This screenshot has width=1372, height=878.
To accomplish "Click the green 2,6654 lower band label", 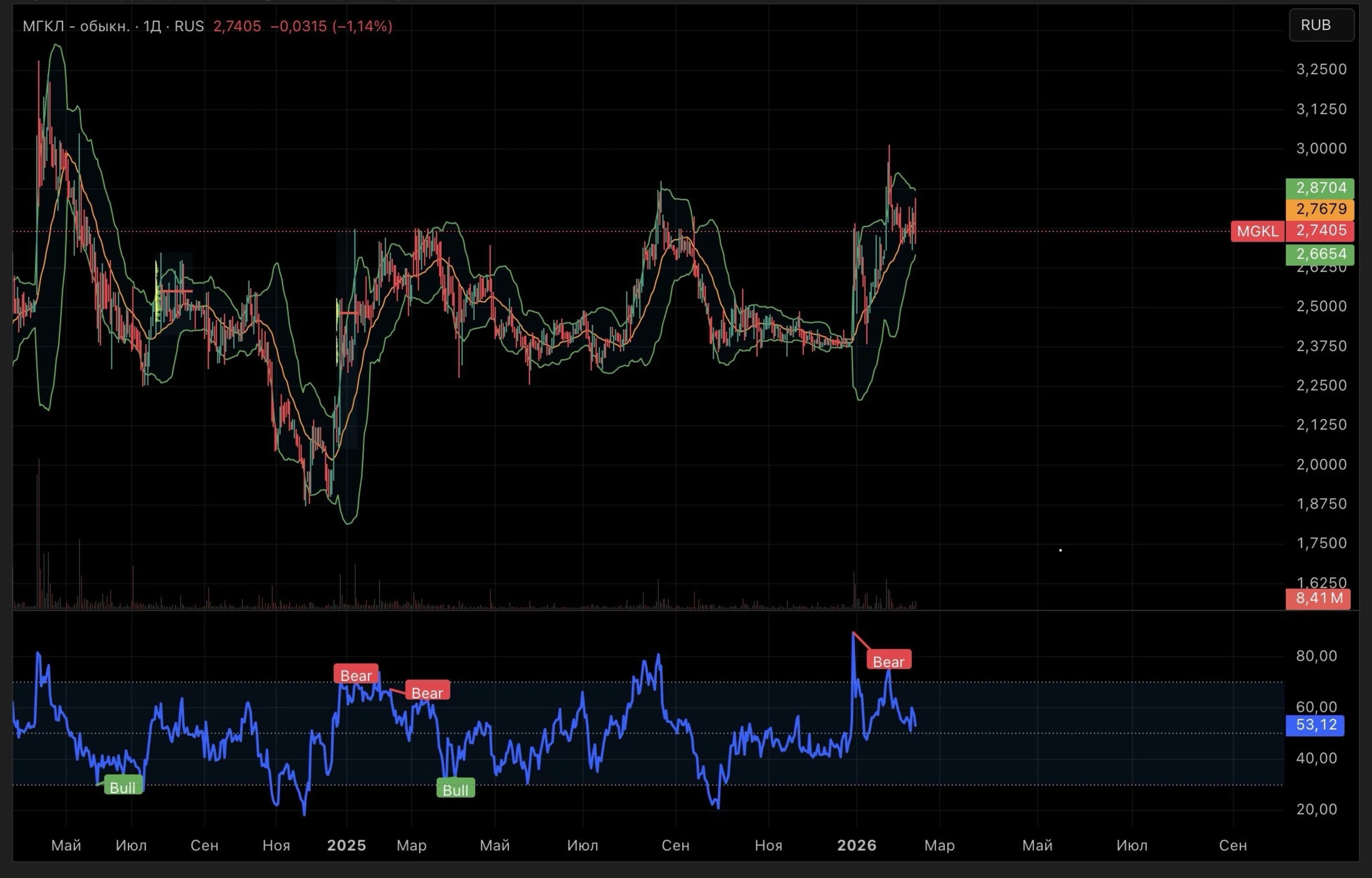I will 1321,254.
